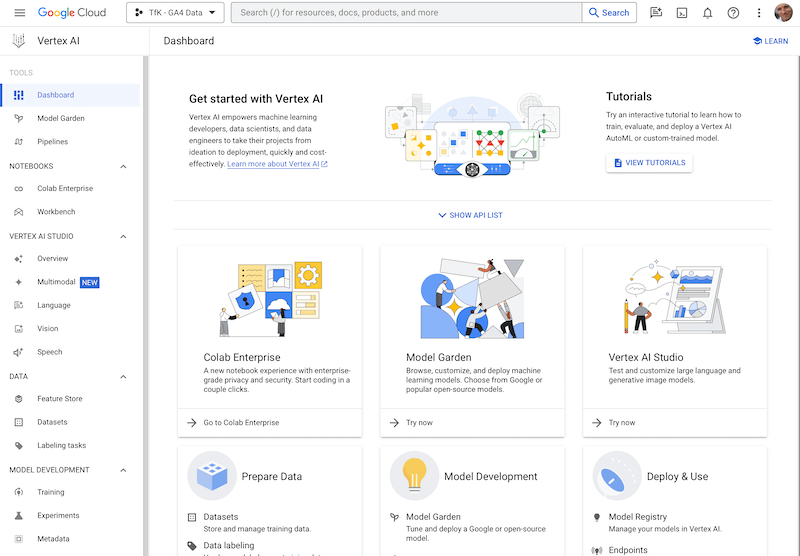Click the Model Garden sidebar icon
This screenshot has width=800, height=556.
pos(19,118)
